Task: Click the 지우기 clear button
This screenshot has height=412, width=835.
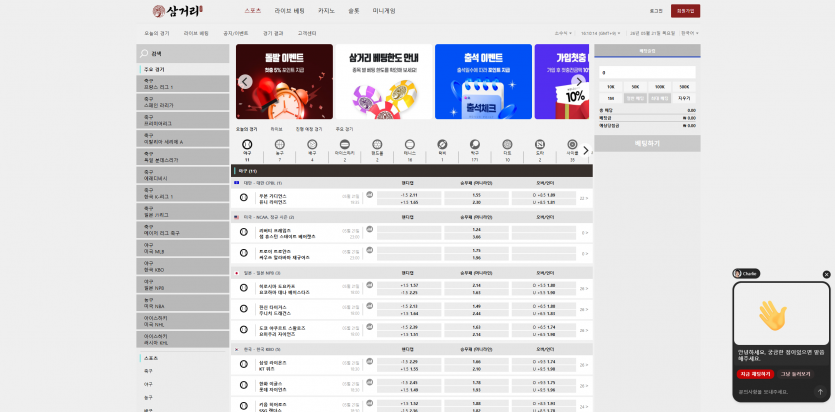Action: click(x=684, y=98)
